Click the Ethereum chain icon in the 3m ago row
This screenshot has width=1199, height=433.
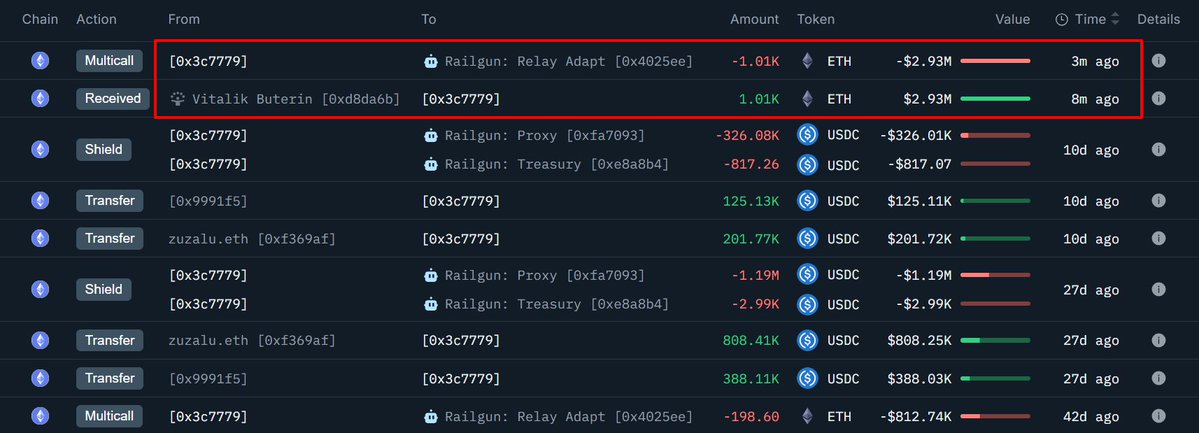coord(40,60)
